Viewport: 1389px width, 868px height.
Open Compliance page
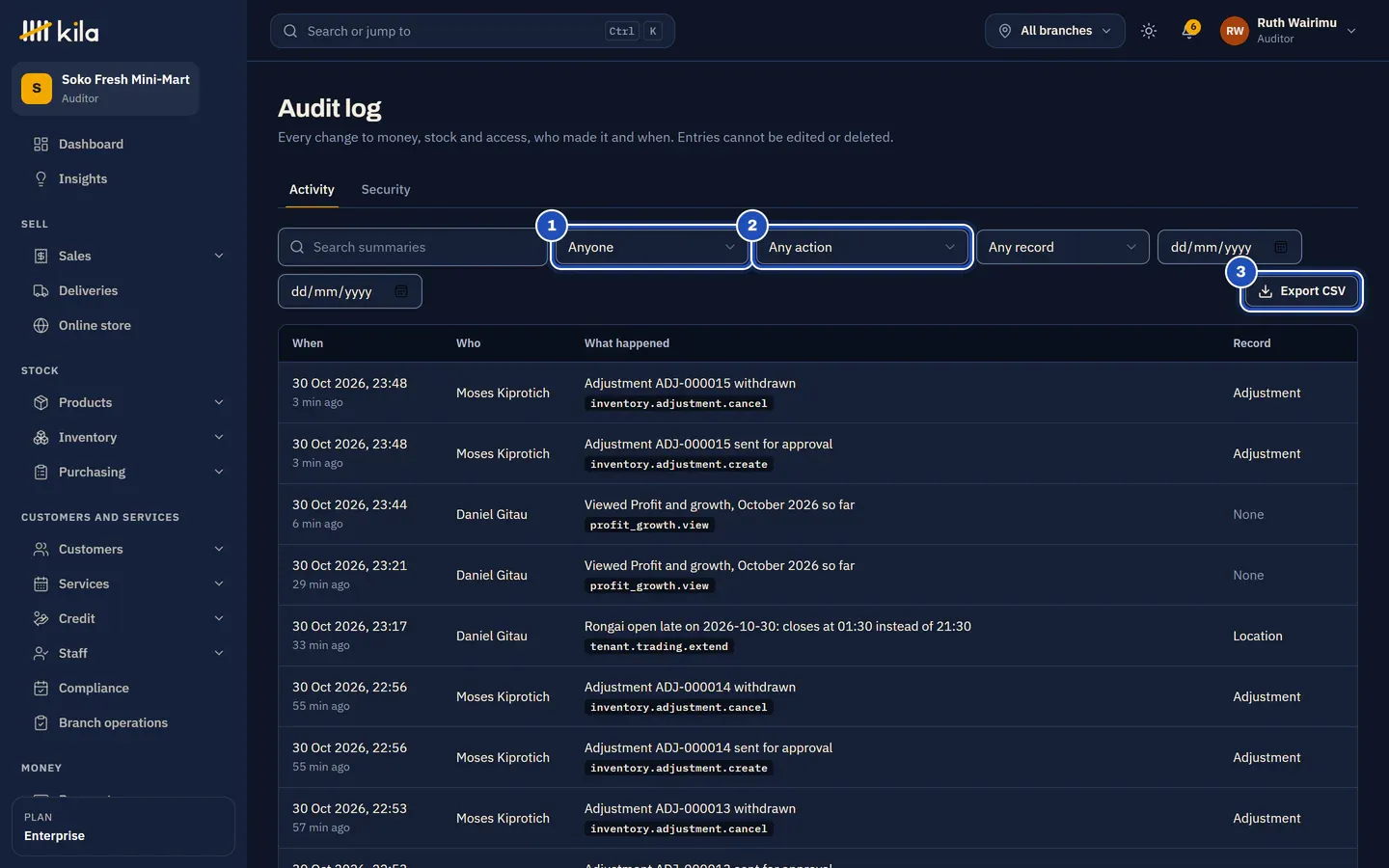tap(123, 688)
